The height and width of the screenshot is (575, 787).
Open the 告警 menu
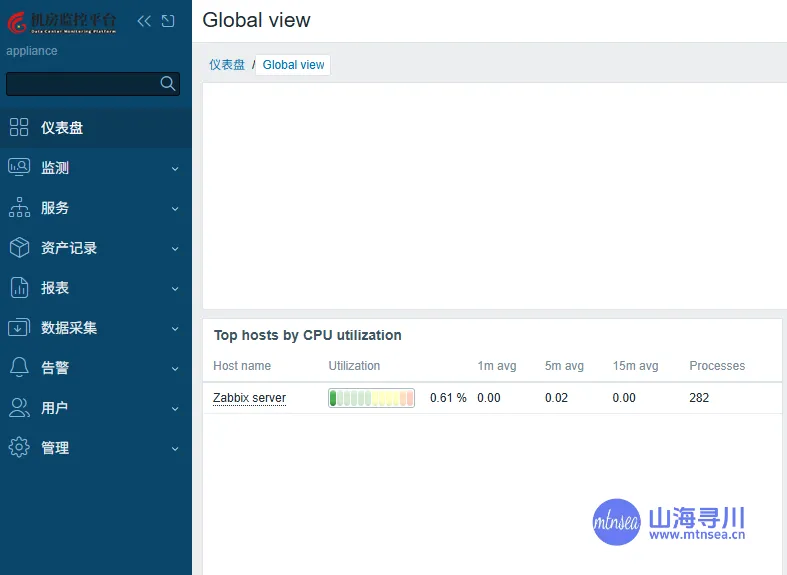pos(96,368)
